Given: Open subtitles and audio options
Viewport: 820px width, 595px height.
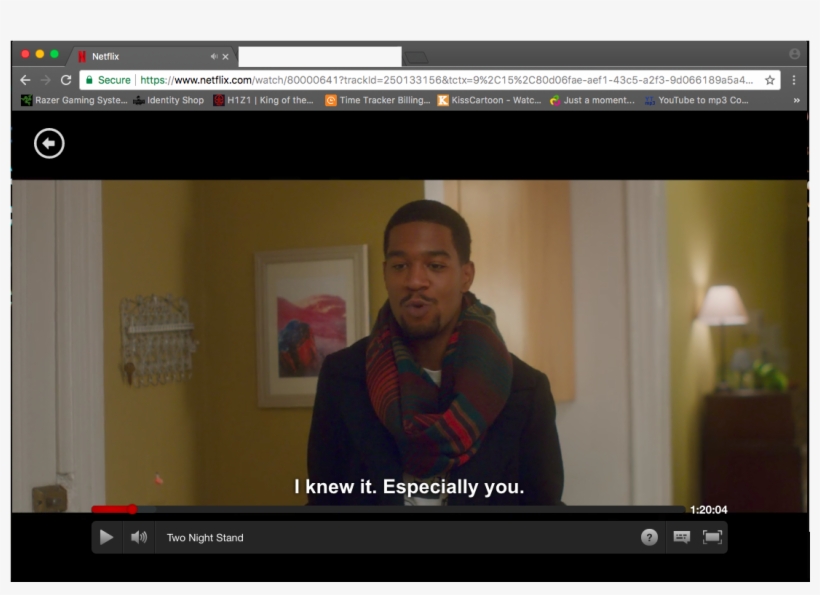Looking at the screenshot, I should pos(681,537).
